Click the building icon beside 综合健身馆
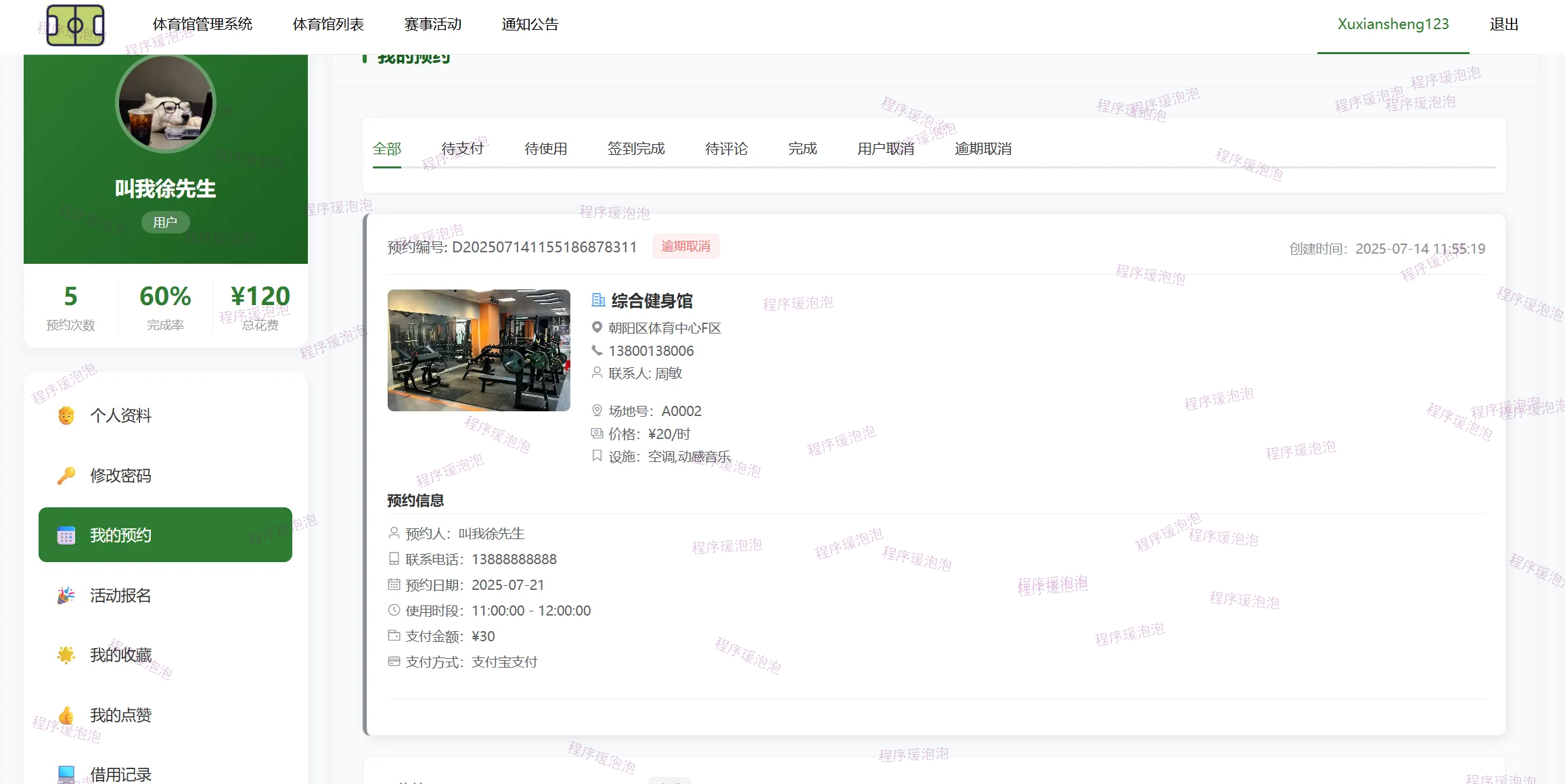 coord(598,300)
